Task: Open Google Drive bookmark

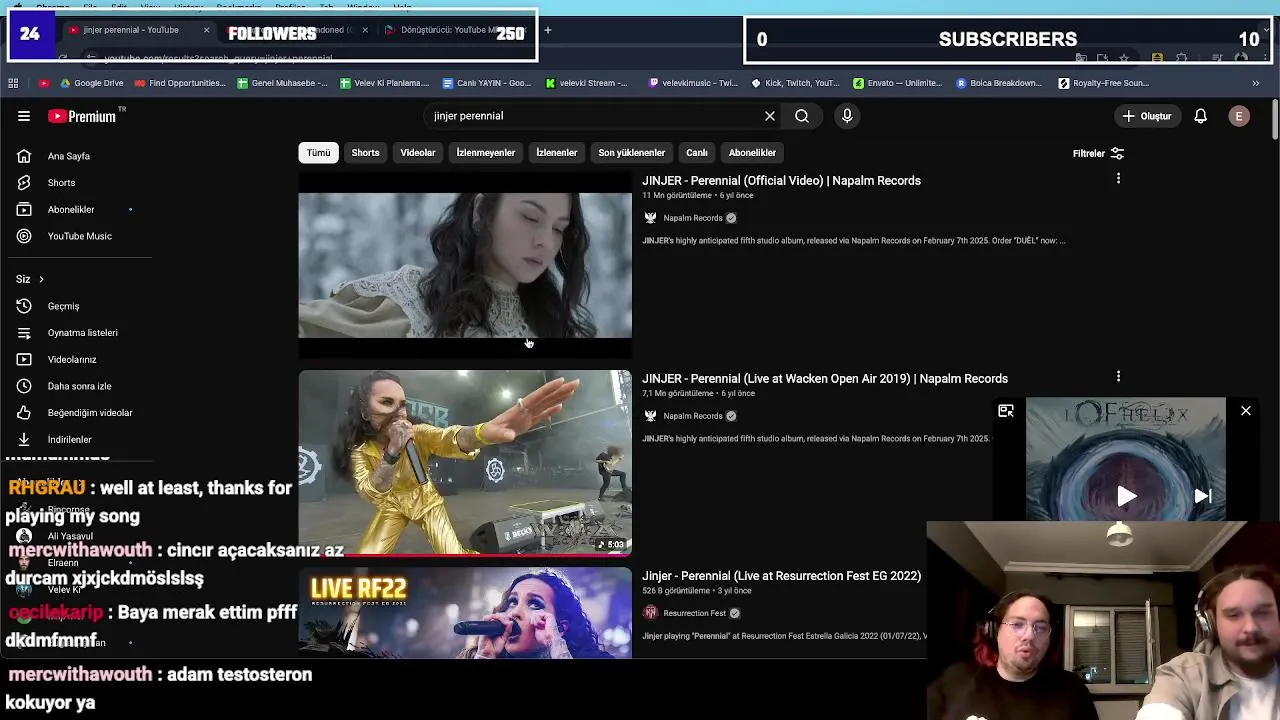Action: coord(91,83)
